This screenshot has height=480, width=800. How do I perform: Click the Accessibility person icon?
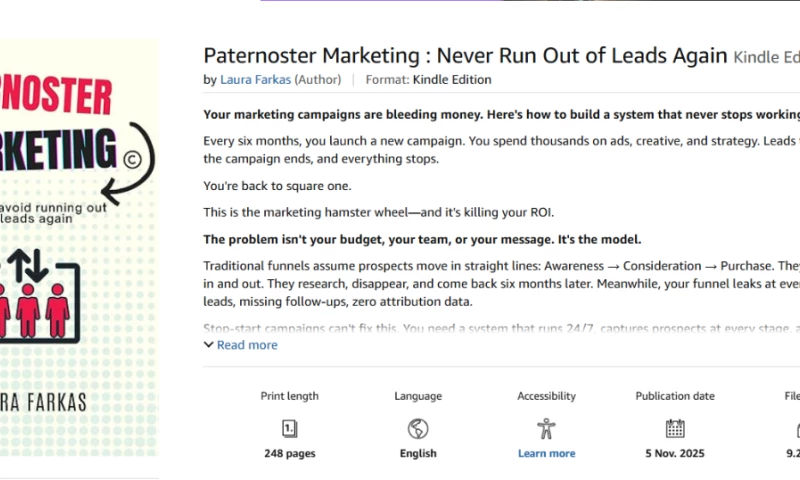click(546, 429)
